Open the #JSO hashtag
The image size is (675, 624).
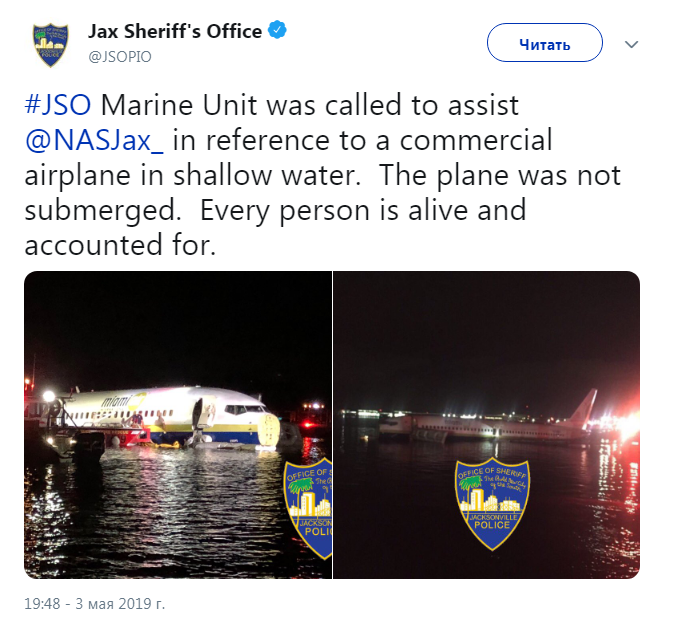[58, 105]
